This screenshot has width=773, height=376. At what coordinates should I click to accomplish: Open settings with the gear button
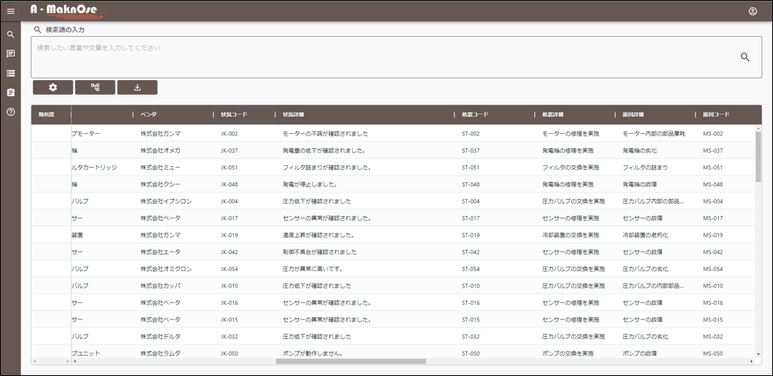pos(53,87)
